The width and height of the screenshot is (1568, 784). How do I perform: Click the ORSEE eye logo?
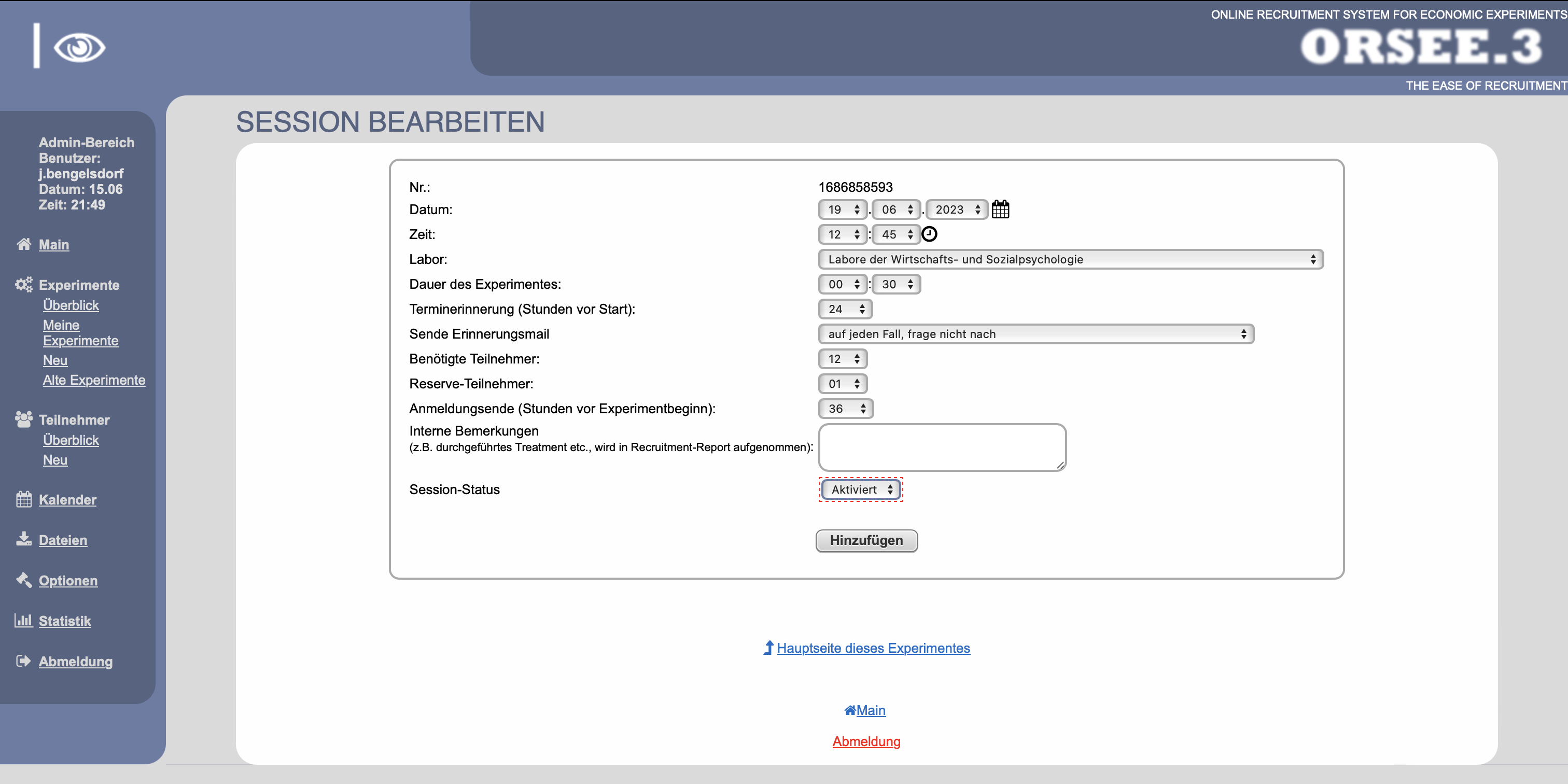pyautogui.click(x=79, y=48)
